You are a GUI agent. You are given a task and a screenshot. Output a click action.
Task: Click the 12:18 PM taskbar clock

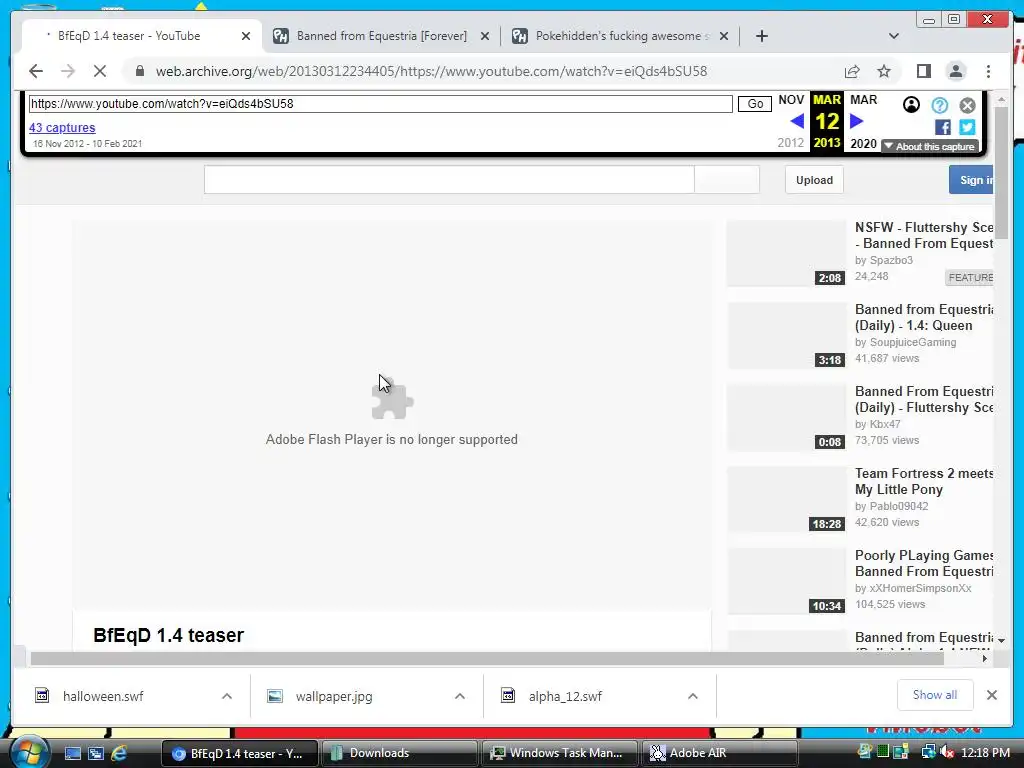(x=985, y=752)
